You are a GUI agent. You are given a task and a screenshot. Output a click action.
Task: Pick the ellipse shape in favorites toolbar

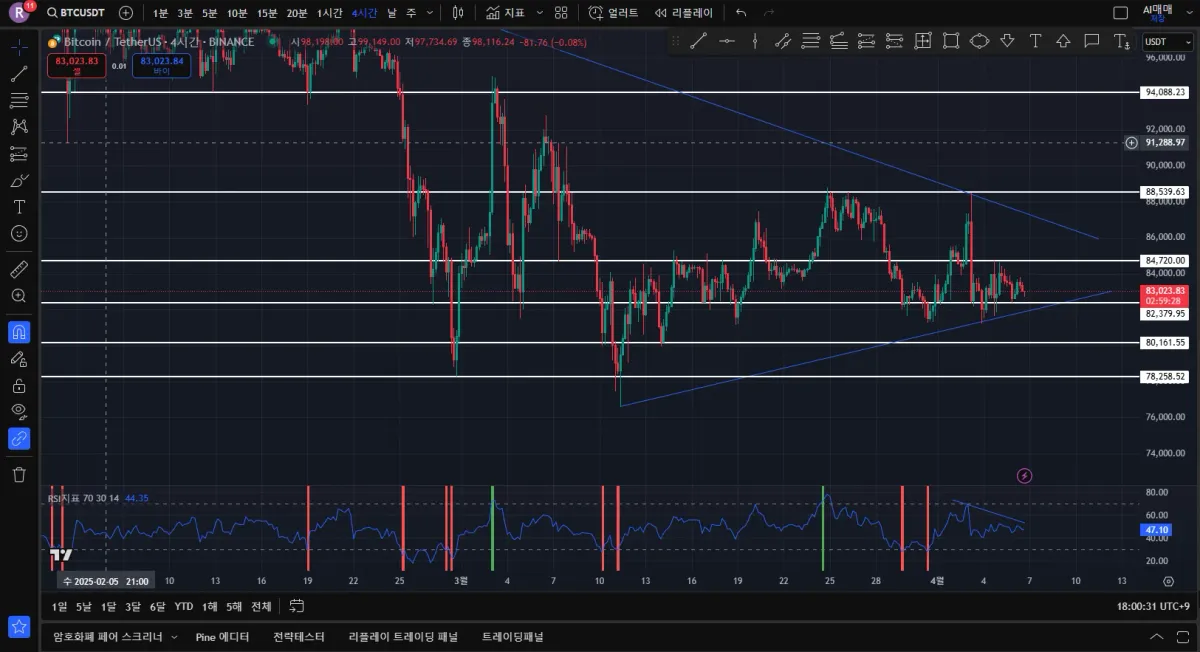click(979, 41)
